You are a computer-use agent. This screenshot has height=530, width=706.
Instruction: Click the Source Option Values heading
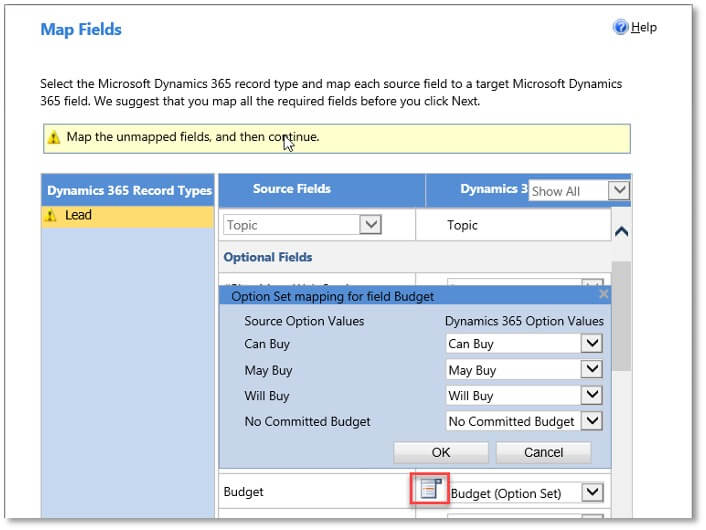(x=304, y=321)
